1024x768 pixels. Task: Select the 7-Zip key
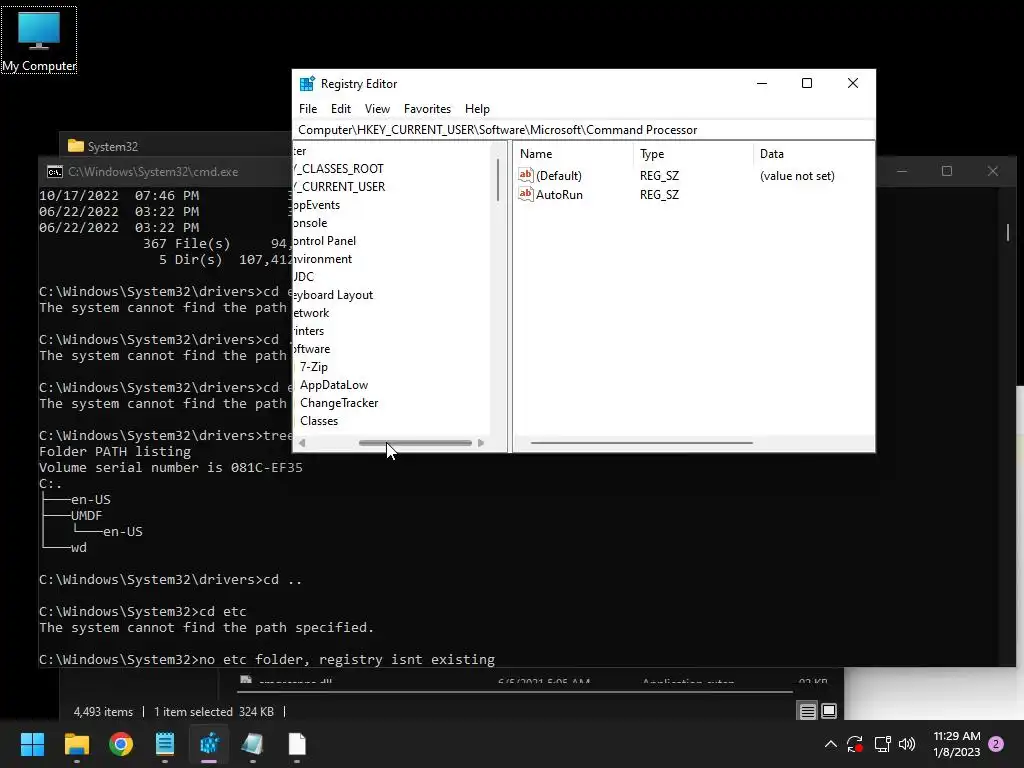click(x=313, y=367)
